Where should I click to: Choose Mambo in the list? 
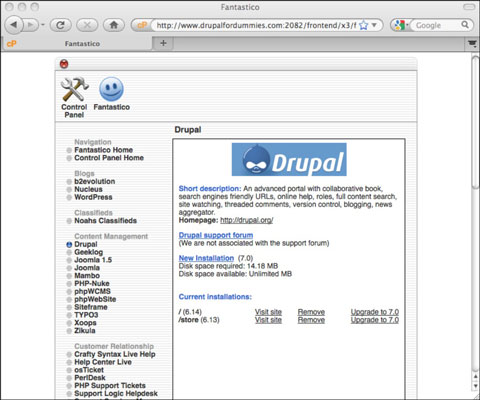87,276
